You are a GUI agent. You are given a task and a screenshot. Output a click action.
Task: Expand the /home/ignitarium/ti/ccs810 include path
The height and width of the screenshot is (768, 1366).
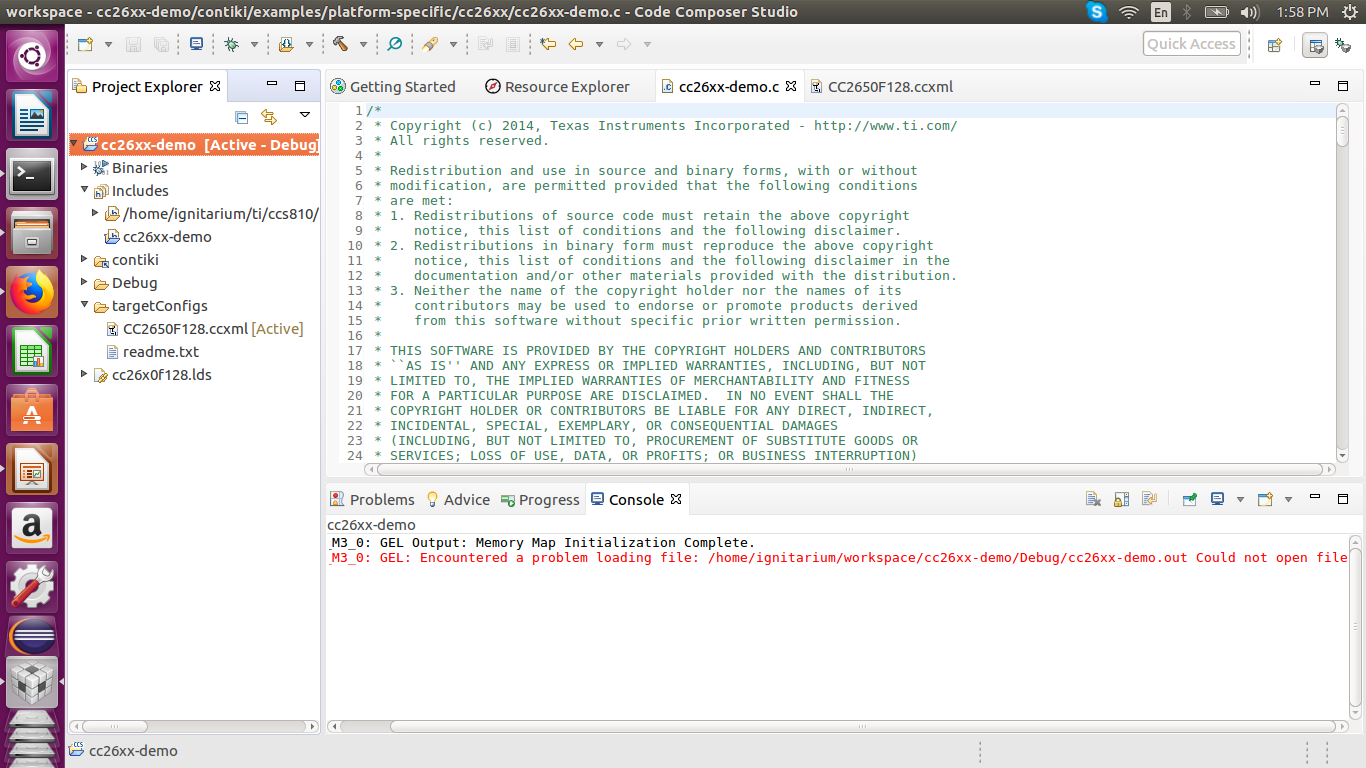click(96, 214)
